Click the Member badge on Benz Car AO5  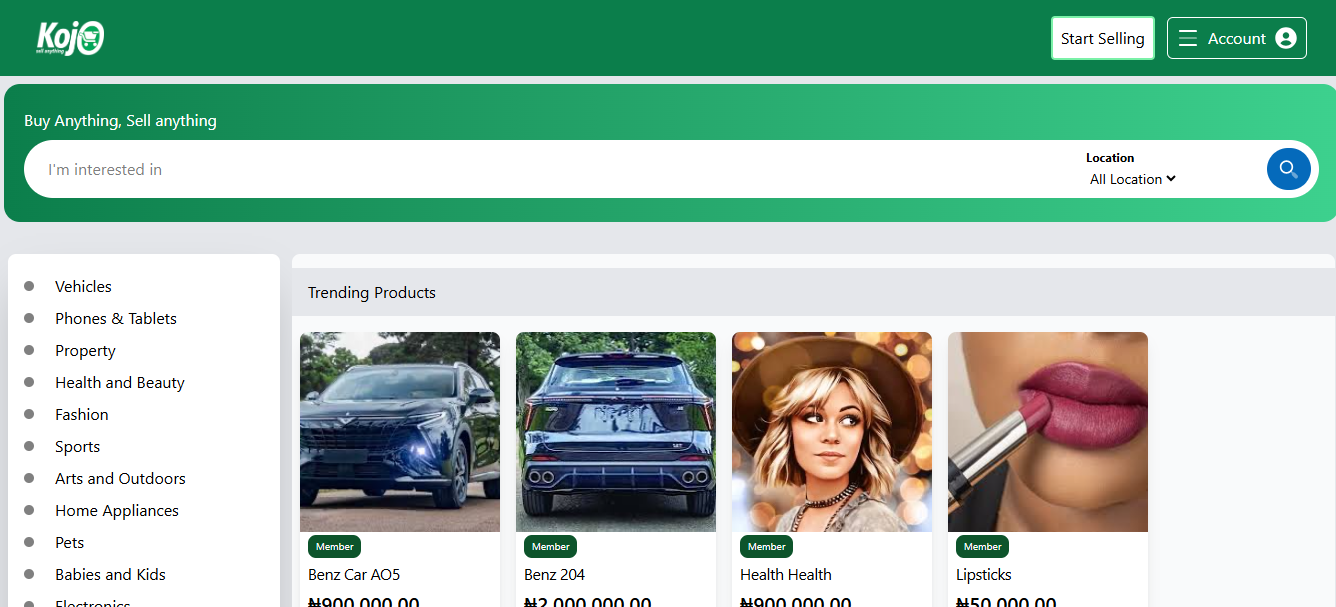click(334, 547)
